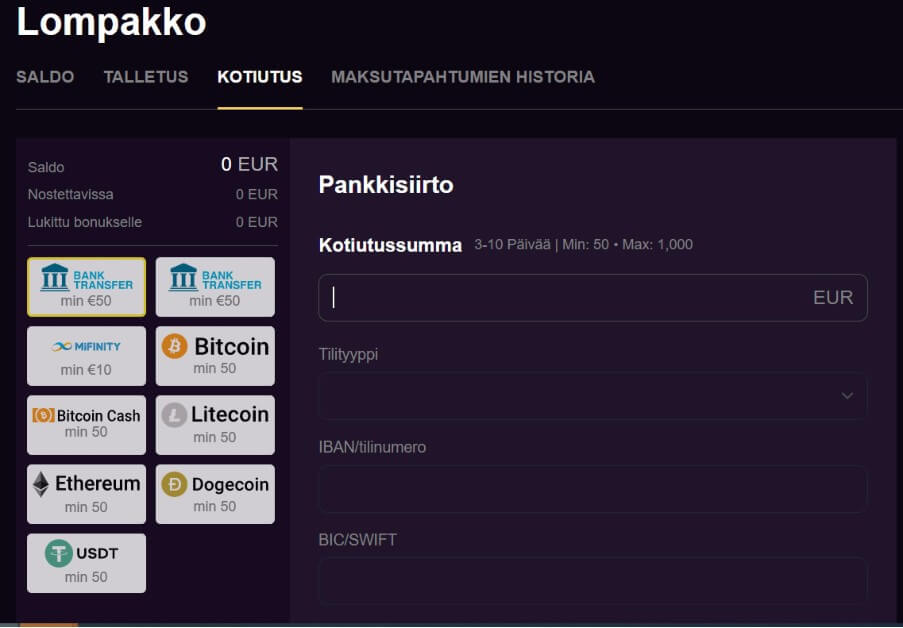Pick Bitcoin as withdrawal method
The width and height of the screenshot is (903, 628).
click(215, 356)
